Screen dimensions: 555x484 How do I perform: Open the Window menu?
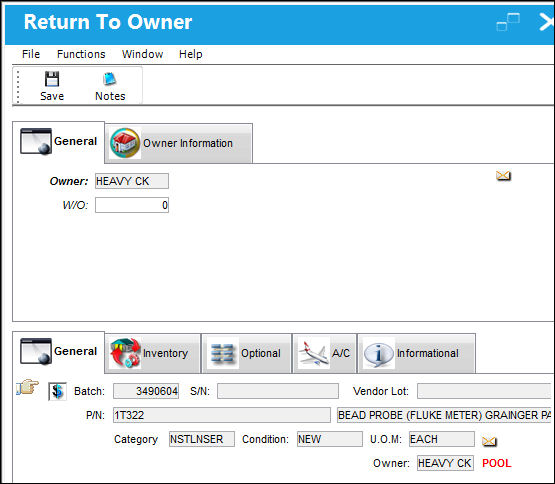pyautogui.click(x=142, y=54)
